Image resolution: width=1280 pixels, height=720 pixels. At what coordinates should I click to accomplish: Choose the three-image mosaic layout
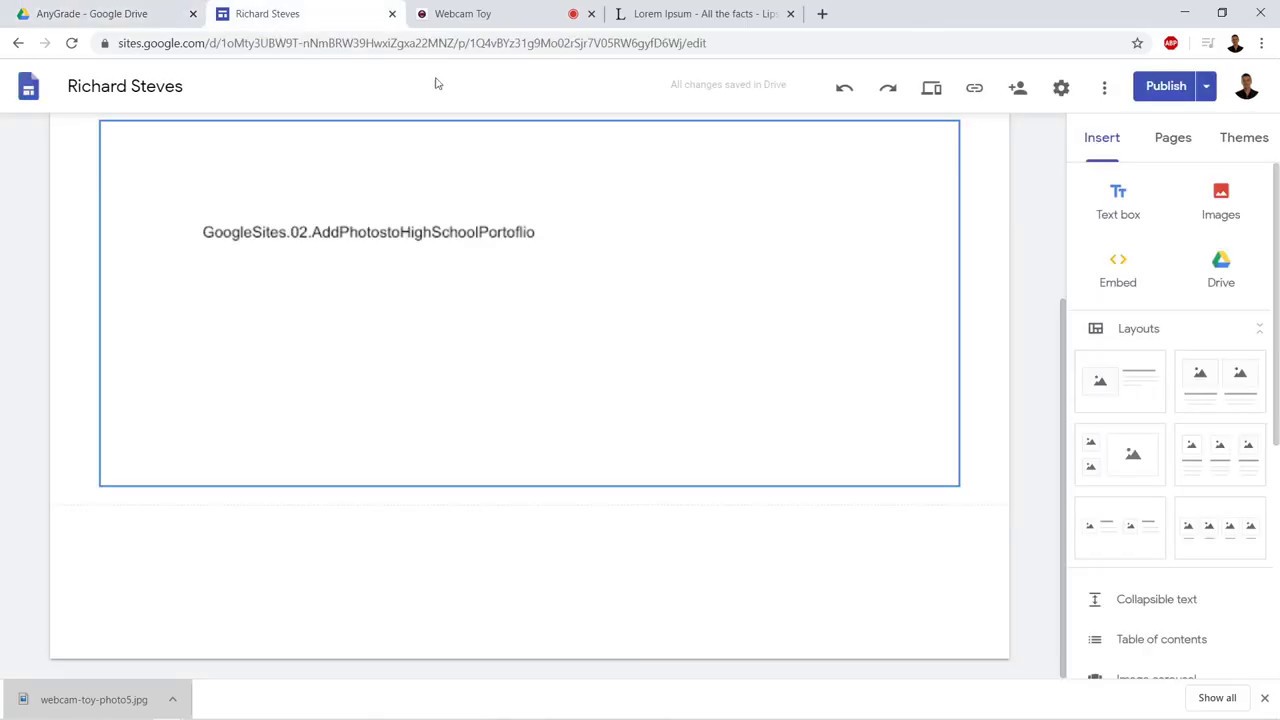point(1120,454)
